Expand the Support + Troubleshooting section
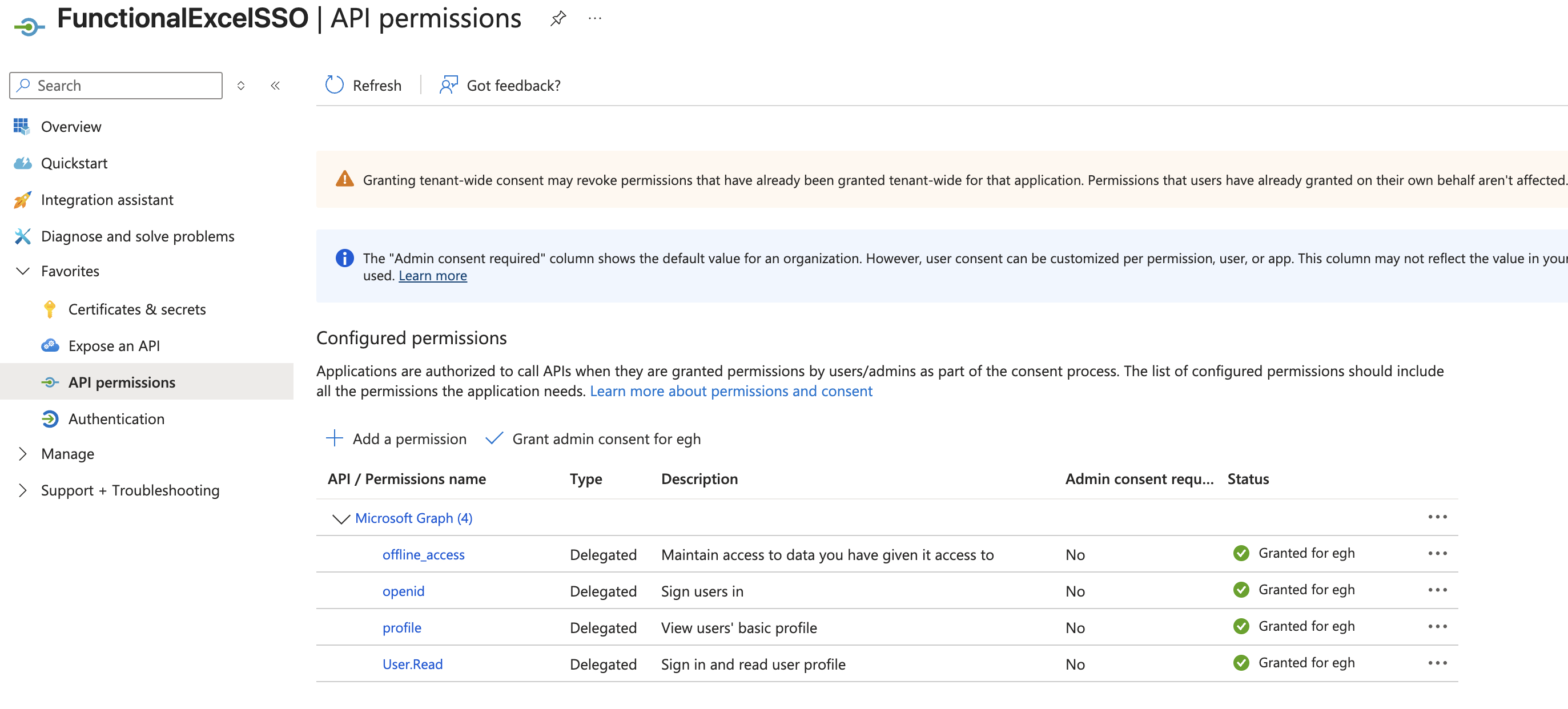This screenshot has width=1568, height=709. tap(22, 490)
